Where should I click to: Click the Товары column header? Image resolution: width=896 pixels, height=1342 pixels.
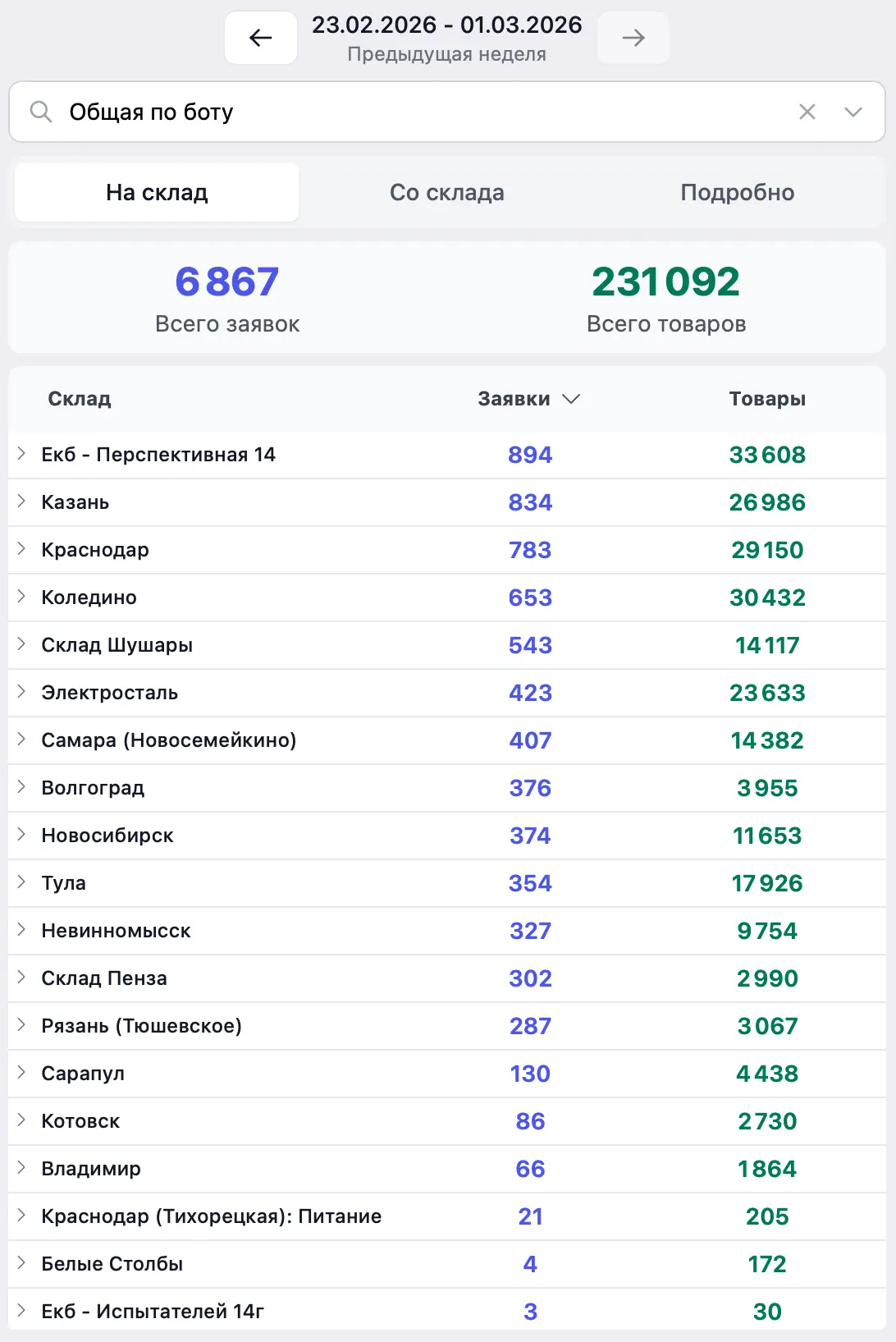[x=766, y=399]
